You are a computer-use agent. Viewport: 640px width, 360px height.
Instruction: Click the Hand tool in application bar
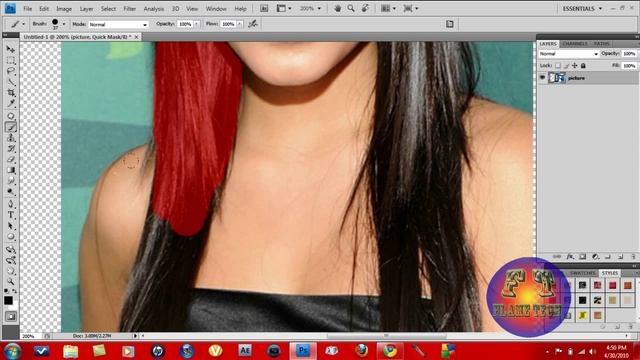click(338, 8)
